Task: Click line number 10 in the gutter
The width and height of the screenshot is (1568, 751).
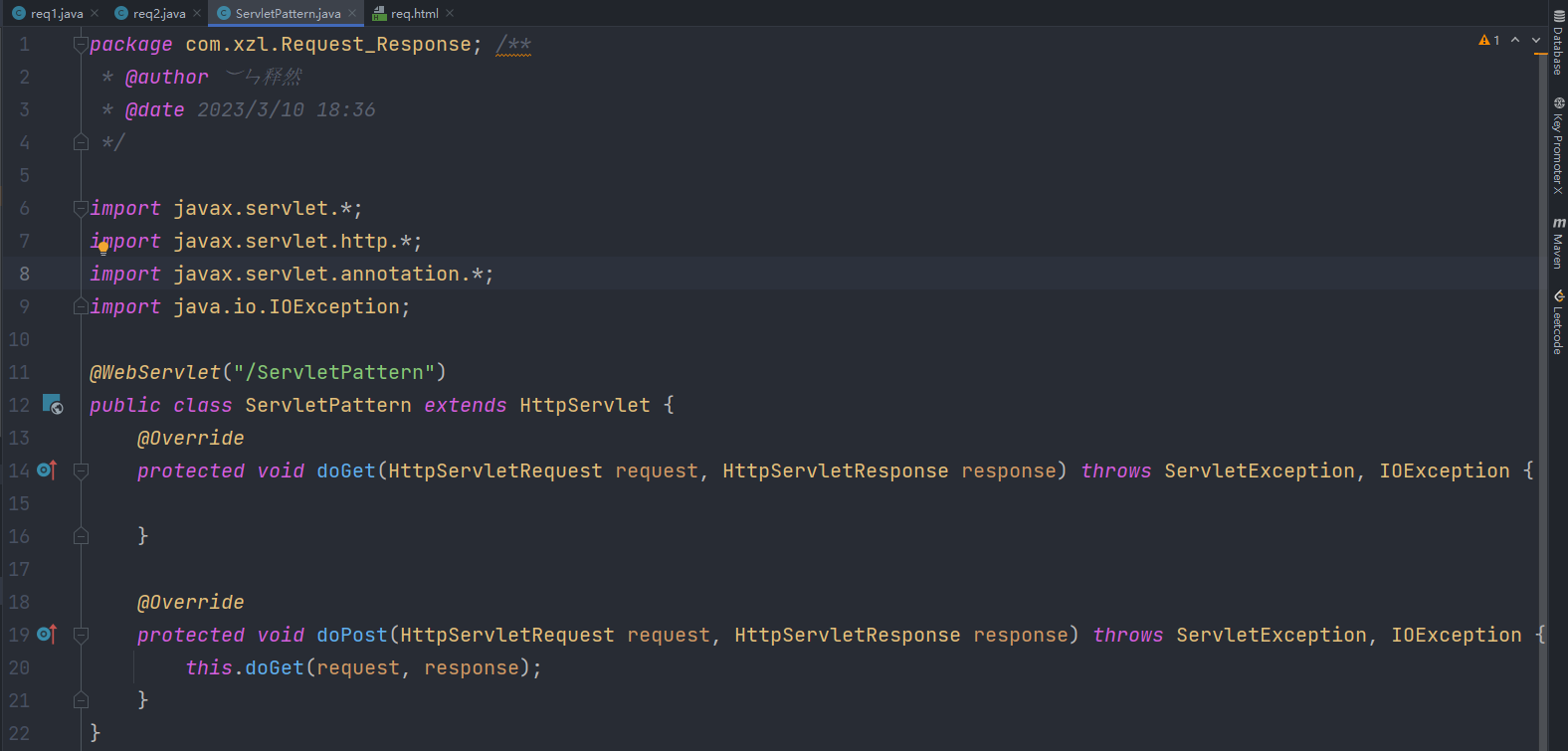Action: 19,339
